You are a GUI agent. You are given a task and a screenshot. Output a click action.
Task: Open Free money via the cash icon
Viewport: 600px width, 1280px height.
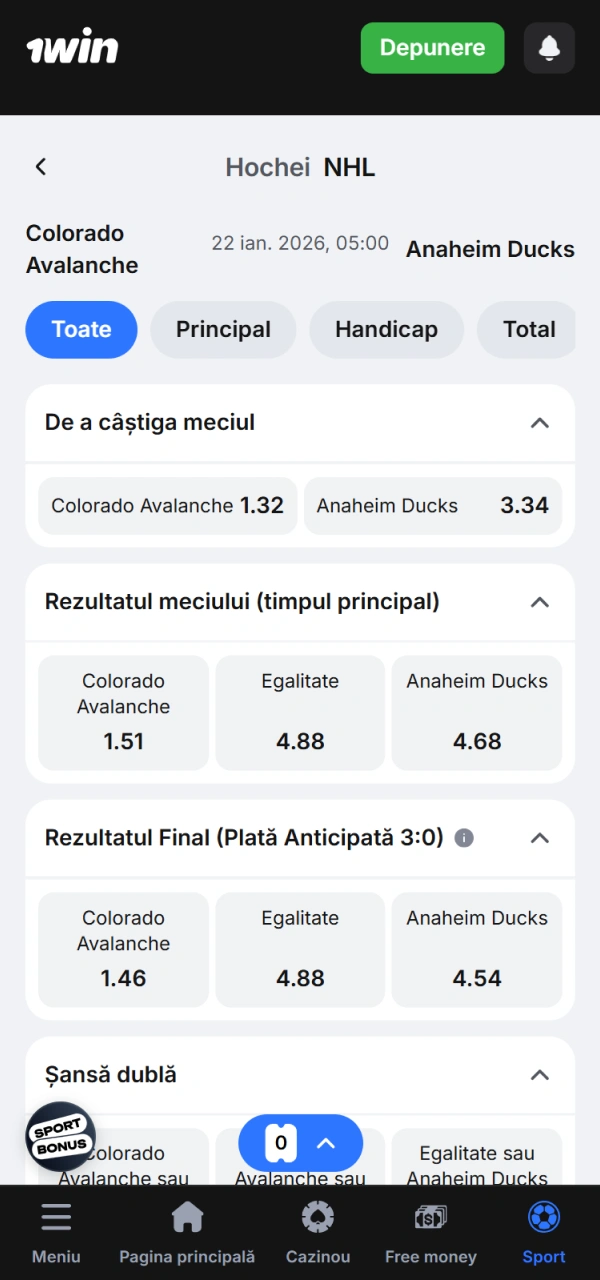[x=430, y=1217]
